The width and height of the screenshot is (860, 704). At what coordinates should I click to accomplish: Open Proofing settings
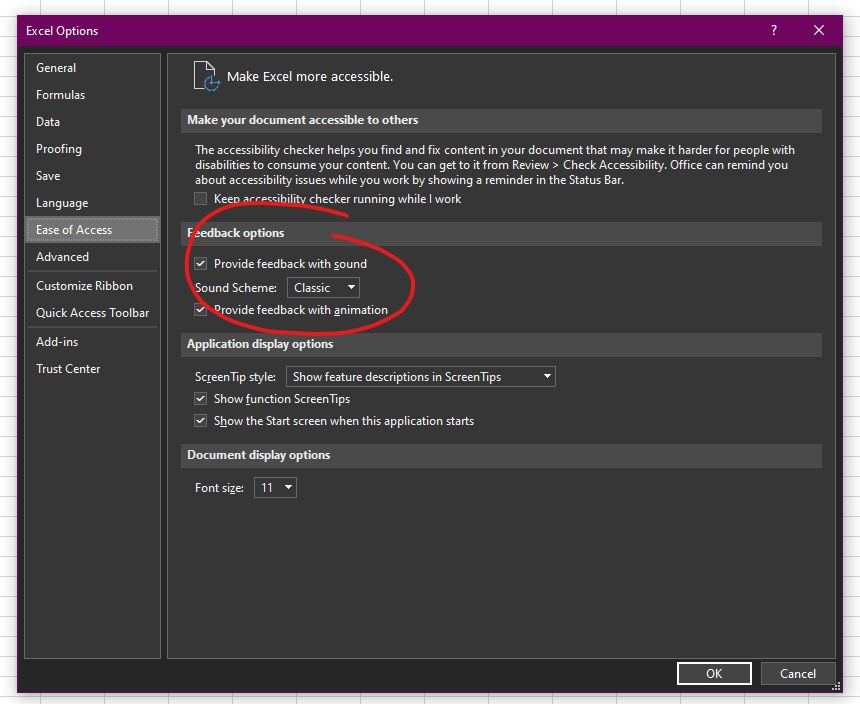(x=92, y=149)
